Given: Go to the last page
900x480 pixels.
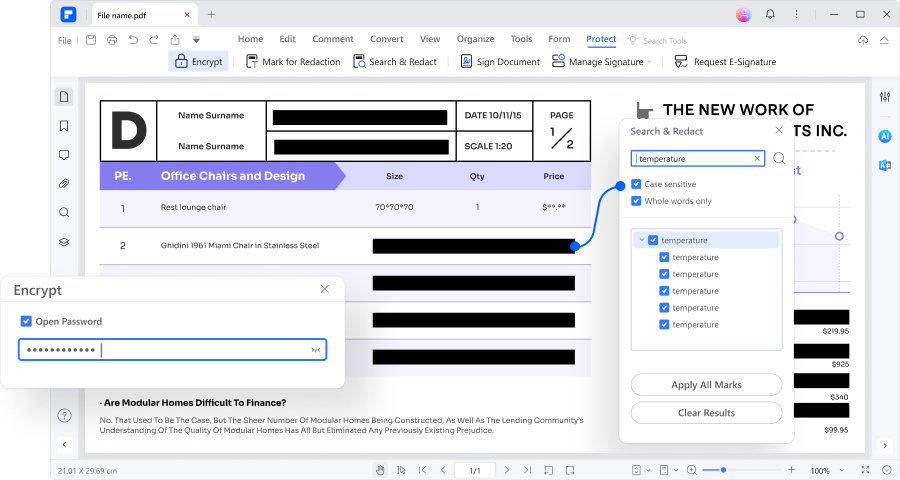Looking at the screenshot, I should [527, 470].
